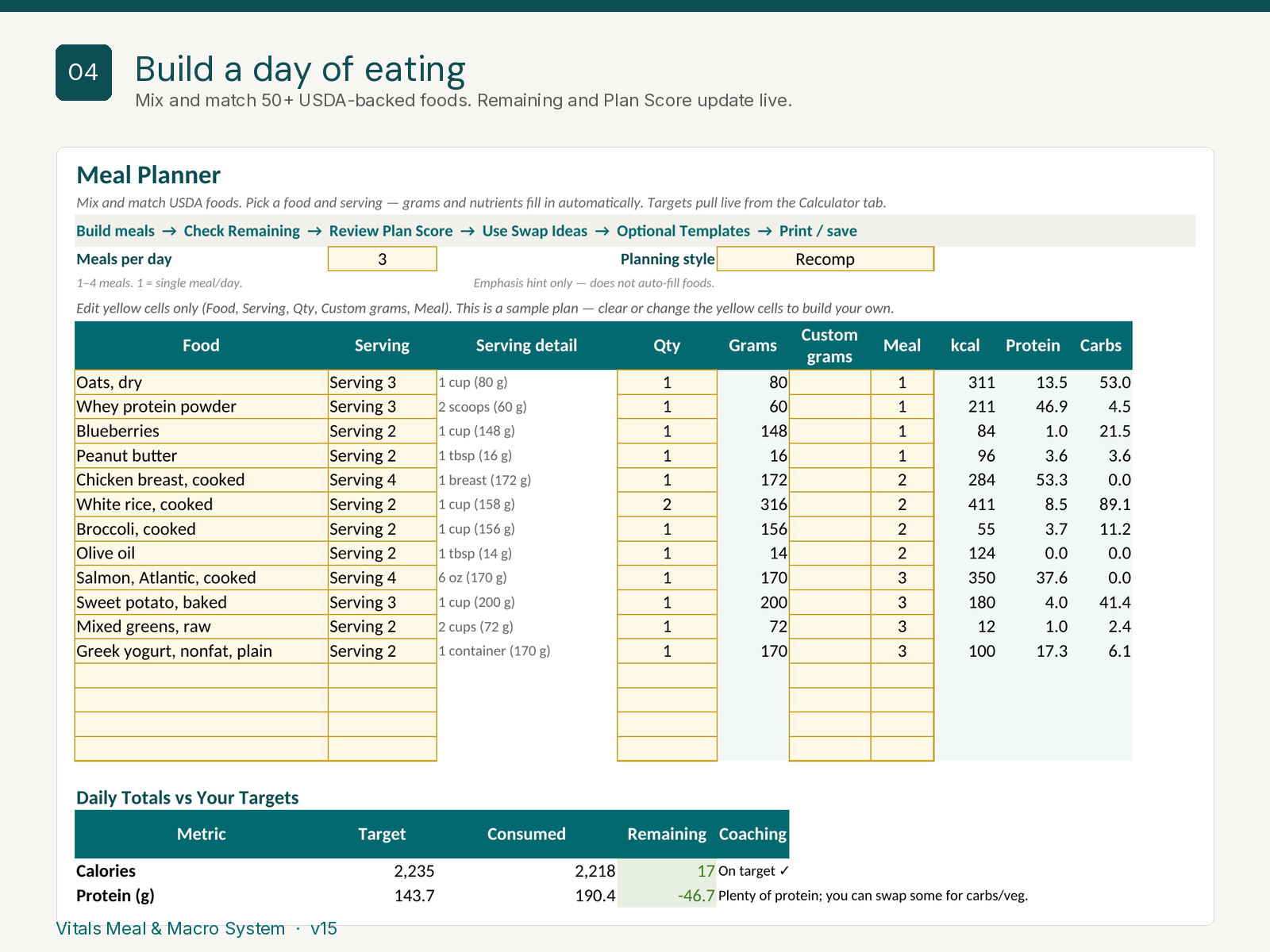Click the Calories target value 2,235
Viewport: 1270px width, 952px height.
[414, 871]
